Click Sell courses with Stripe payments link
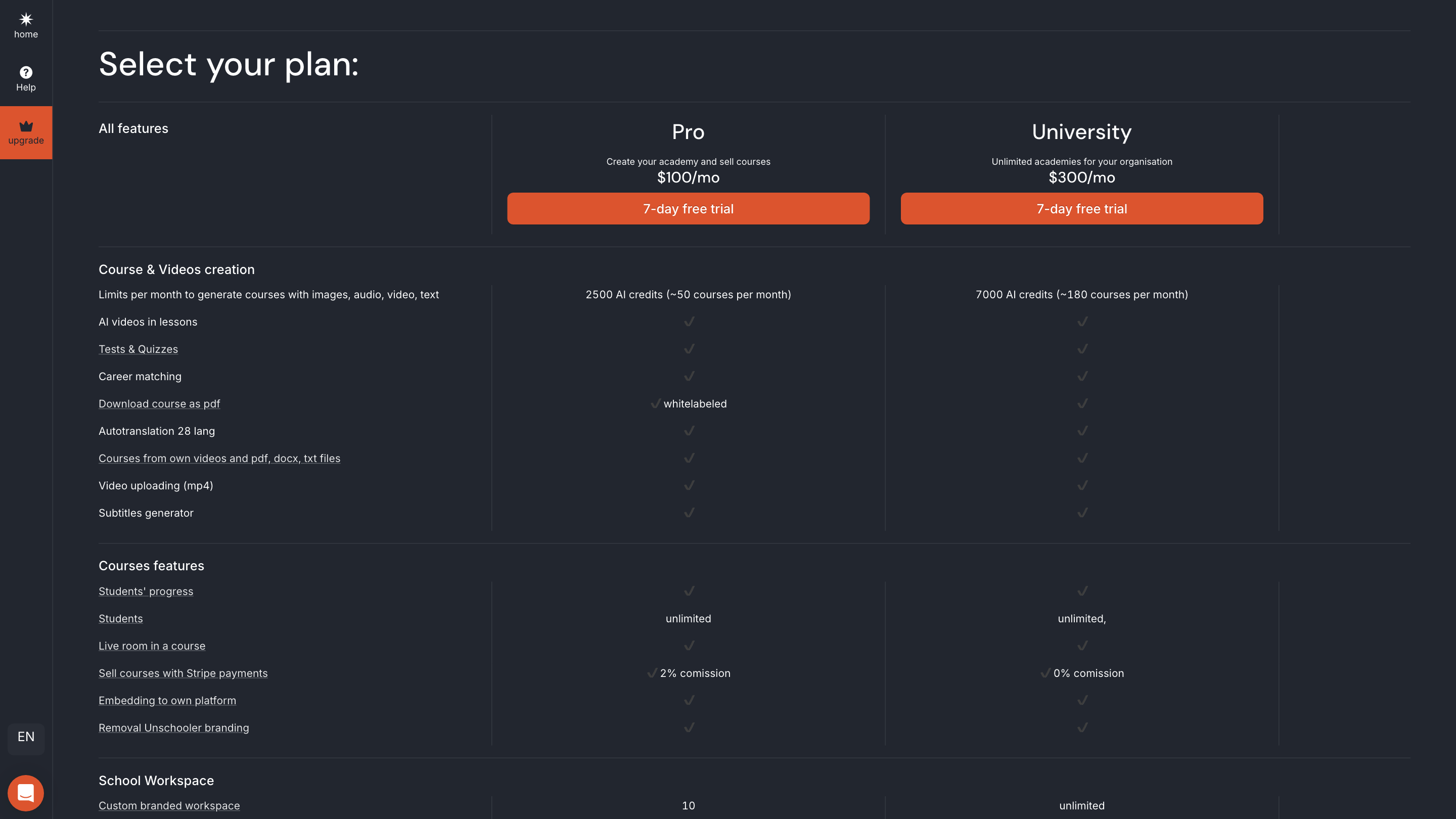The width and height of the screenshot is (1456, 819). click(x=183, y=673)
